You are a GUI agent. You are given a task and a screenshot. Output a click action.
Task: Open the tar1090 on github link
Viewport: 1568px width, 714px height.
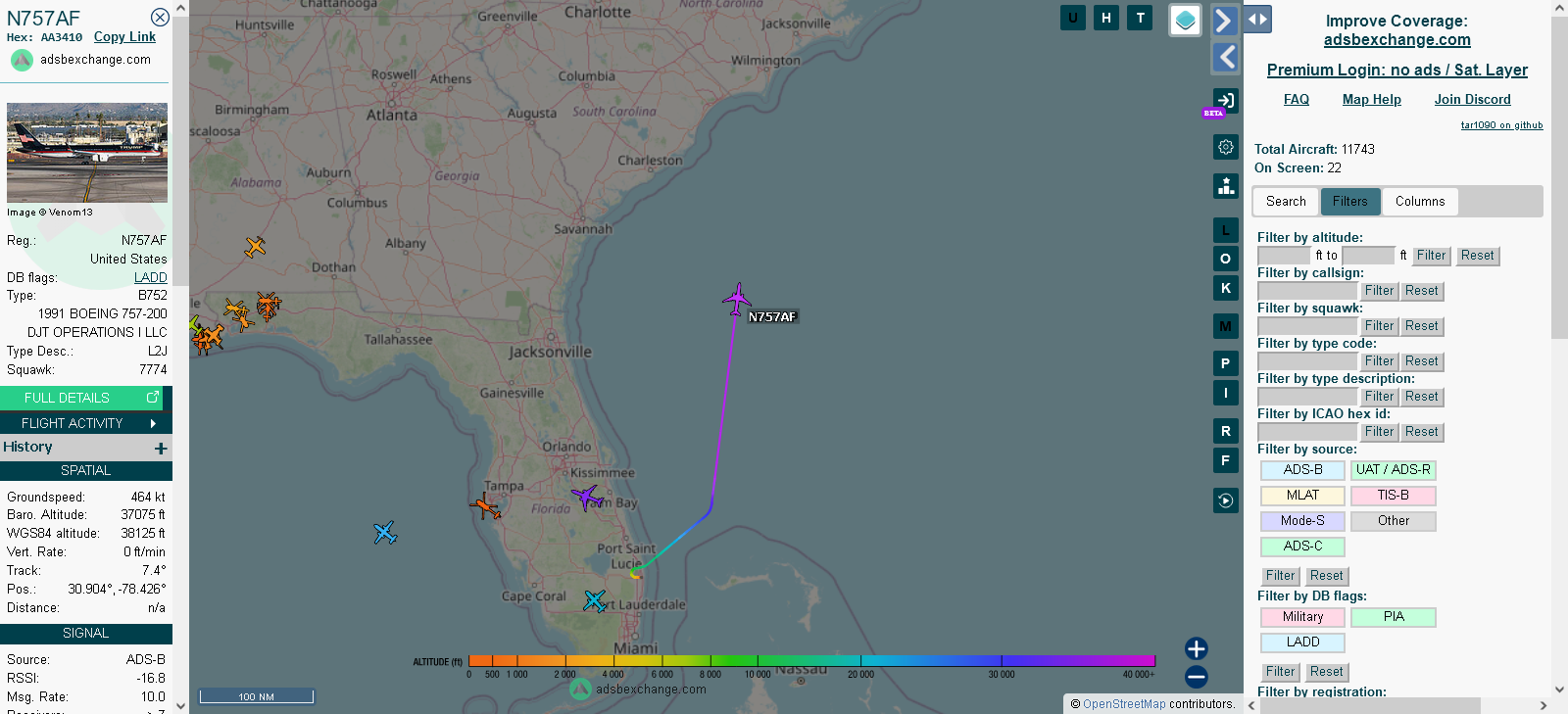(x=1501, y=125)
